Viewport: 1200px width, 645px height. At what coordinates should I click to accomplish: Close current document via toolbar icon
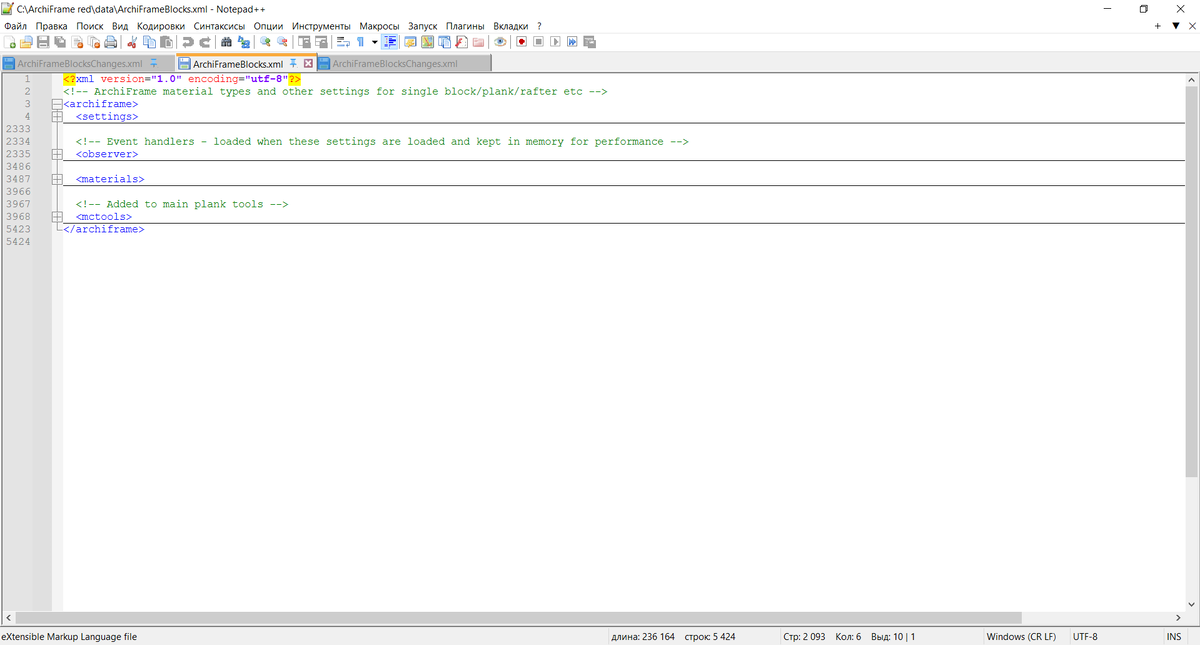pyautogui.click(x=77, y=42)
